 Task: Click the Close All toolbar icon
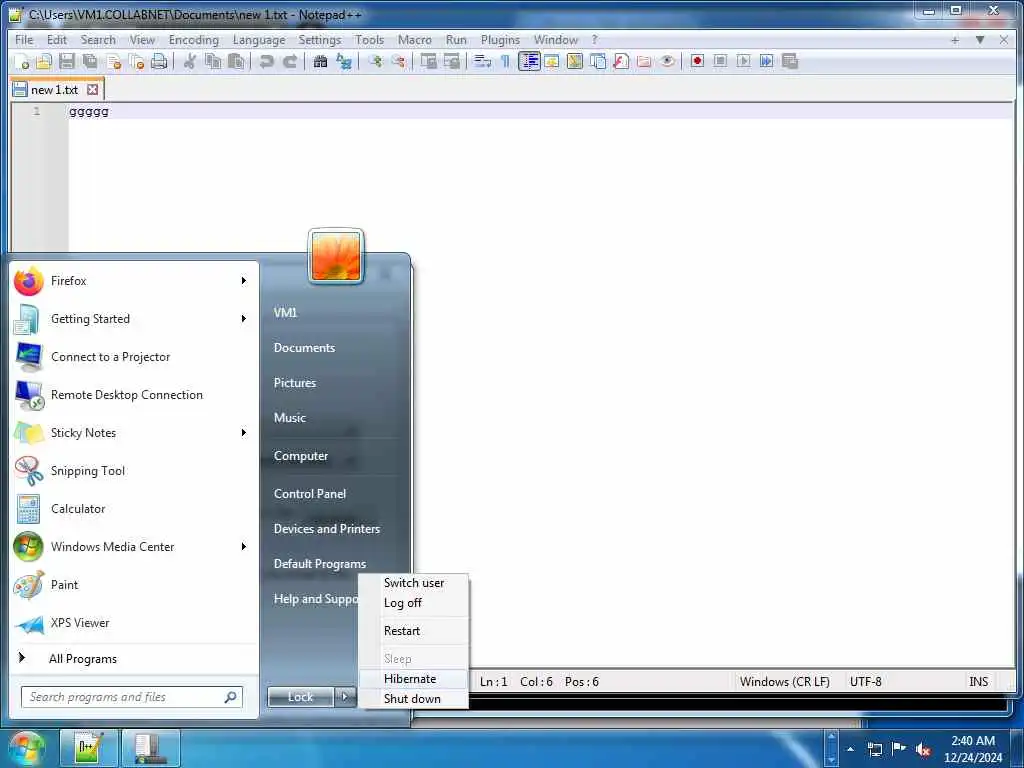coord(136,61)
